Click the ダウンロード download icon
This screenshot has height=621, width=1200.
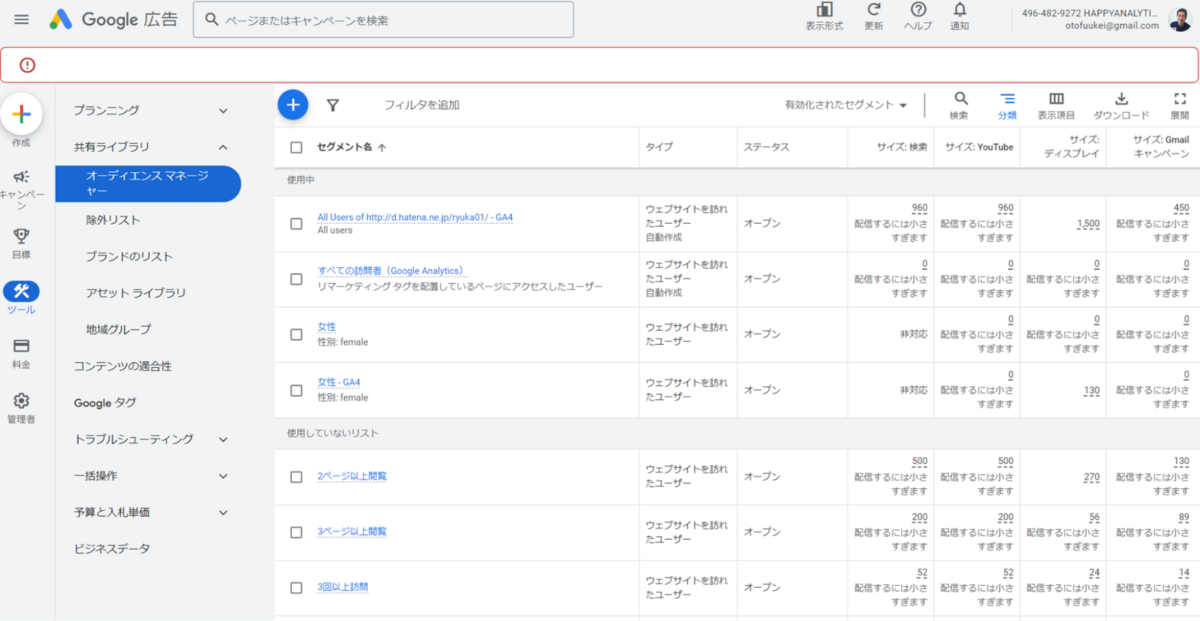tap(1121, 98)
